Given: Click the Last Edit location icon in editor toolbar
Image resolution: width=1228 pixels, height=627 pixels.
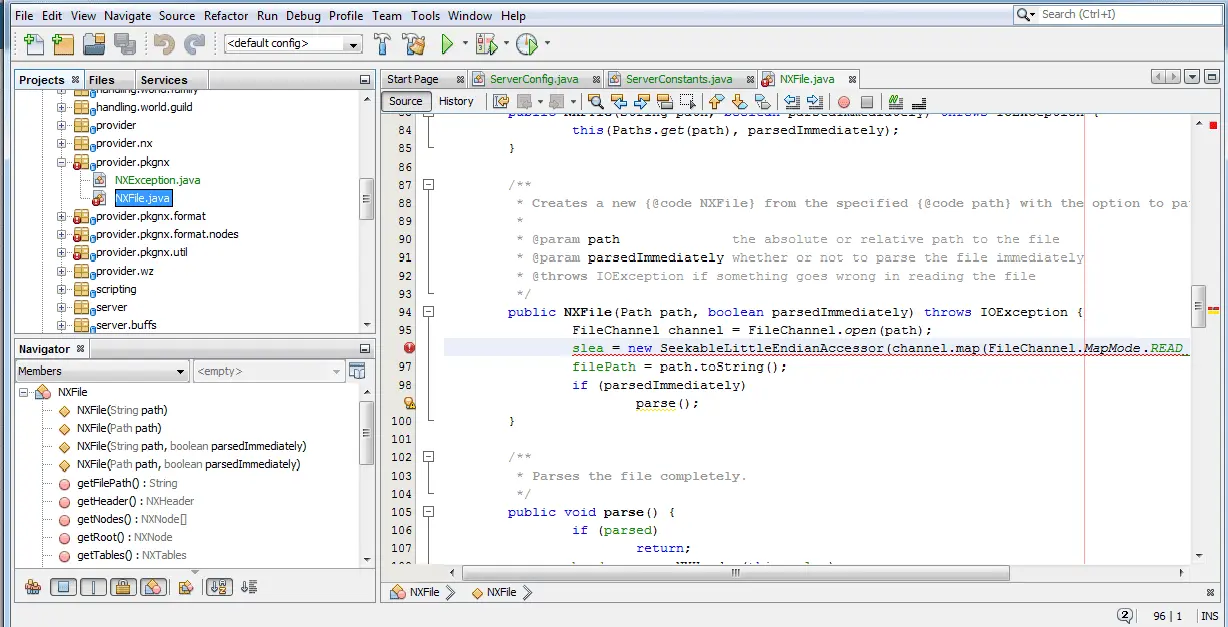Looking at the screenshot, I should click(500, 101).
